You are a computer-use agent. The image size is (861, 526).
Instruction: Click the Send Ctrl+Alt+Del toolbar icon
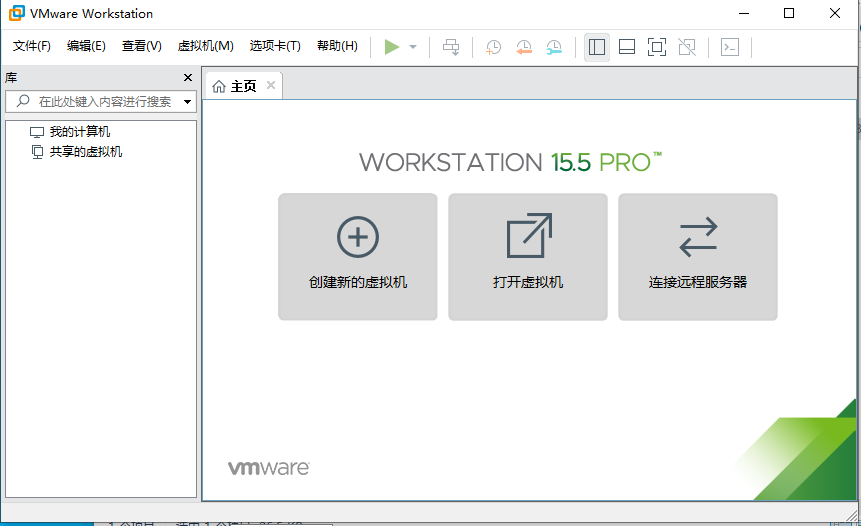point(451,47)
